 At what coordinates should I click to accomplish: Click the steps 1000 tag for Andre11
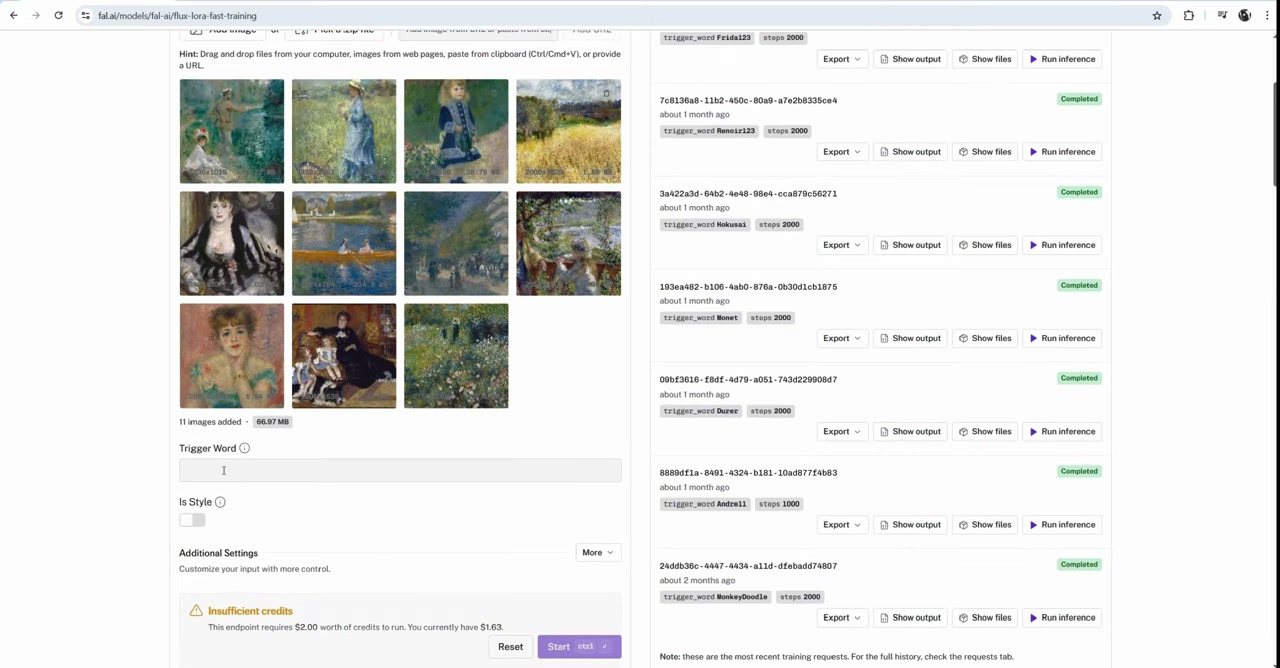pyautogui.click(x=778, y=504)
